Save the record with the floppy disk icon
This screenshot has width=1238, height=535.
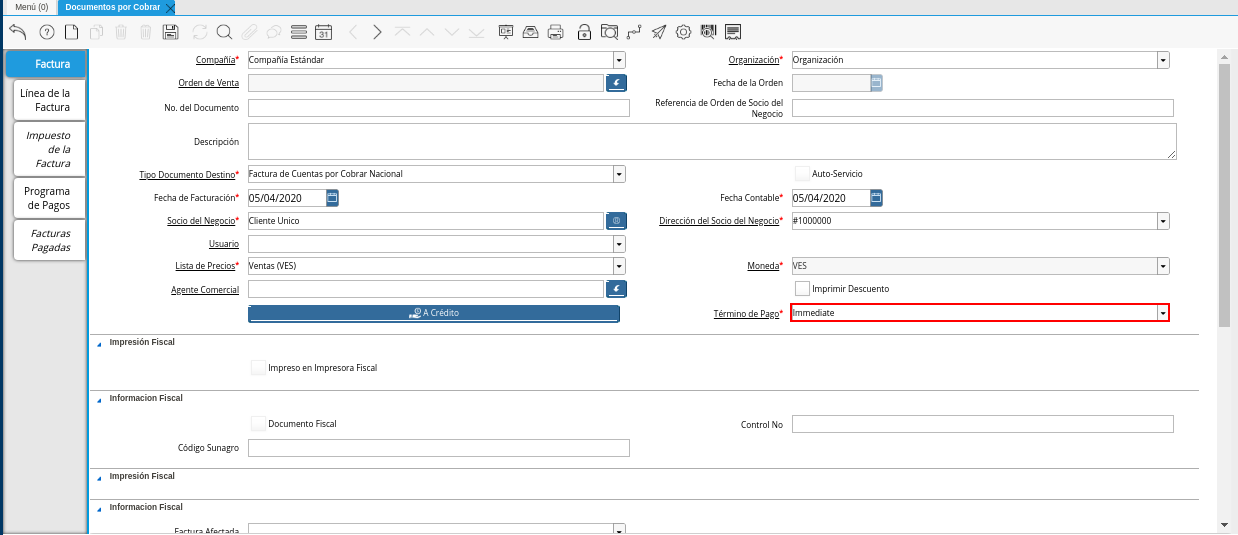tap(170, 32)
